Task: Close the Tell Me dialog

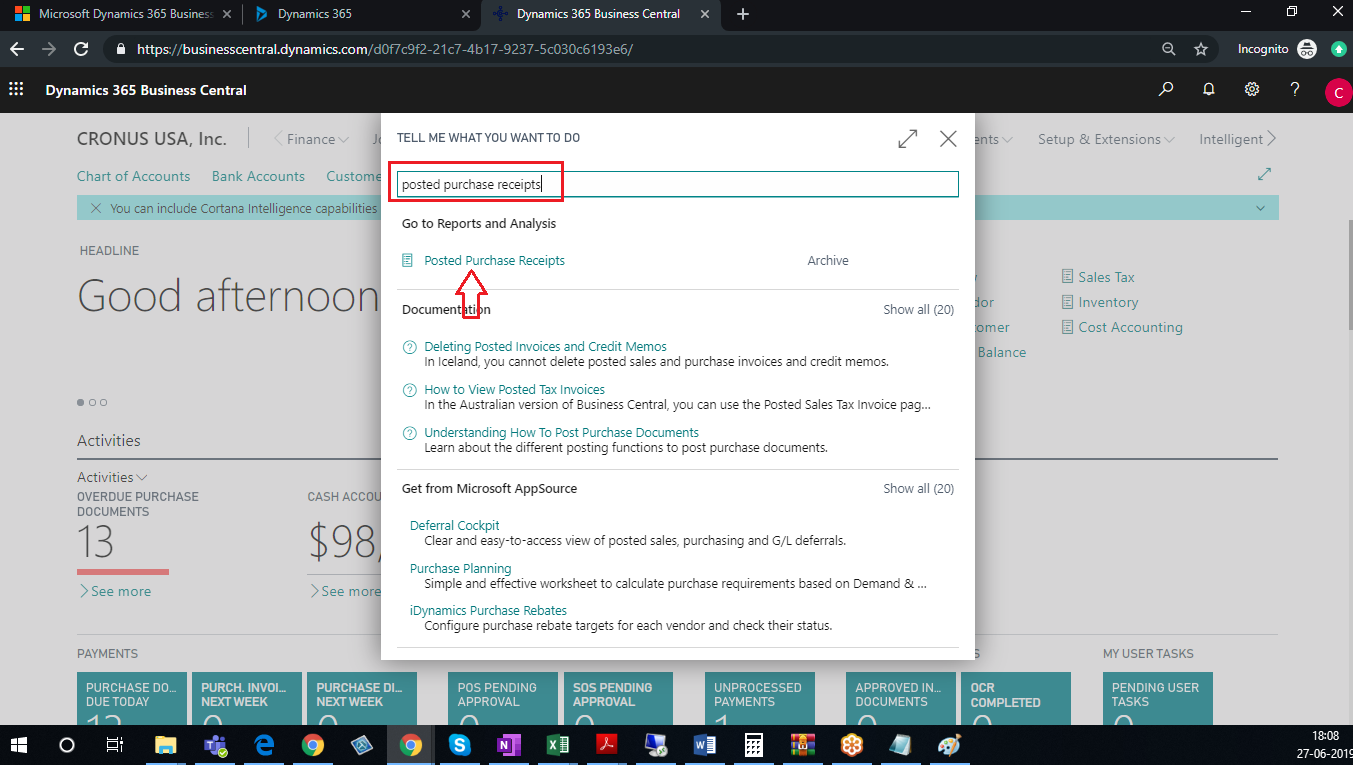Action: pyautogui.click(x=948, y=139)
